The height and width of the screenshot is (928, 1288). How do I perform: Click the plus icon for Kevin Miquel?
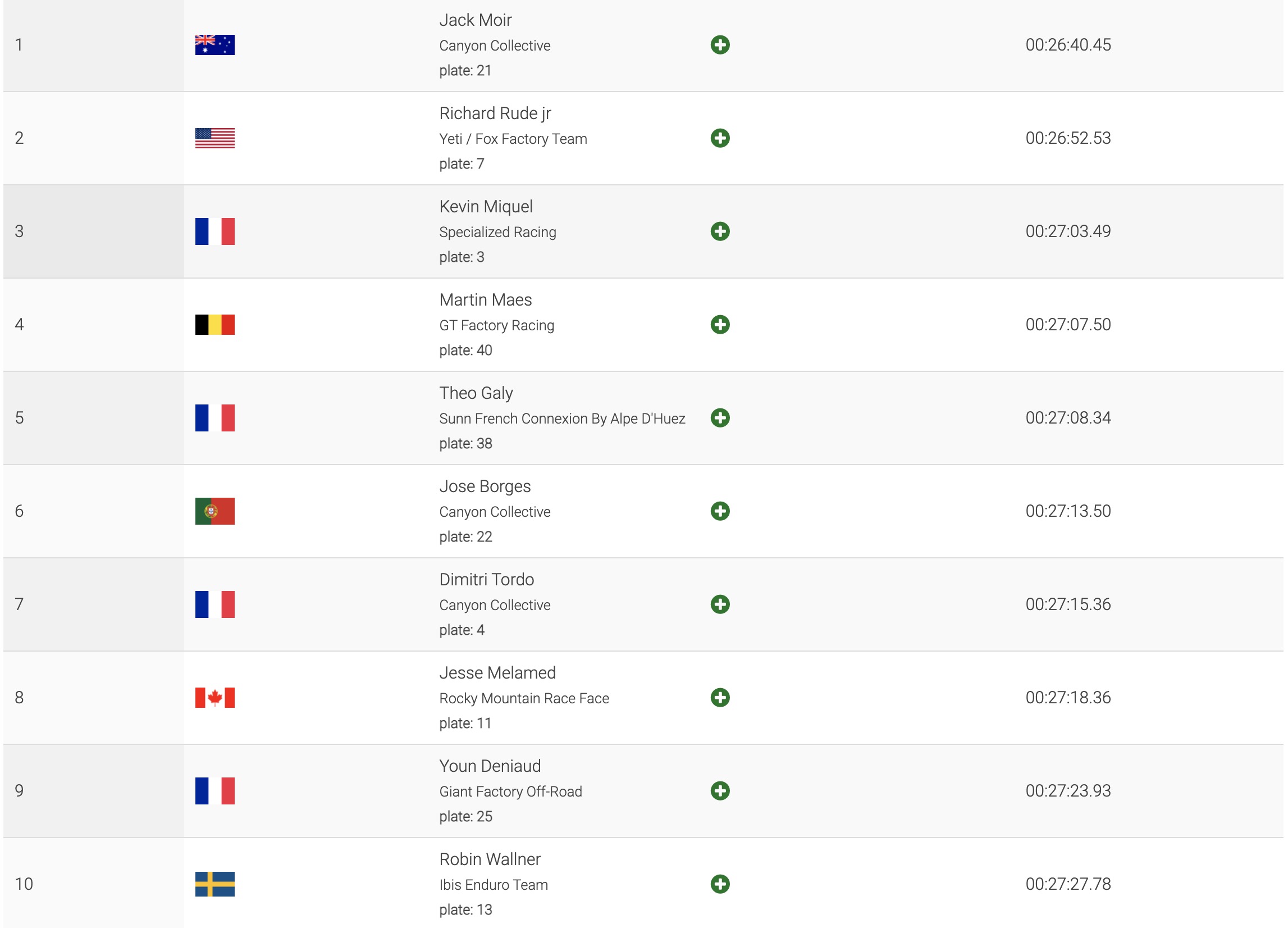coord(720,231)
